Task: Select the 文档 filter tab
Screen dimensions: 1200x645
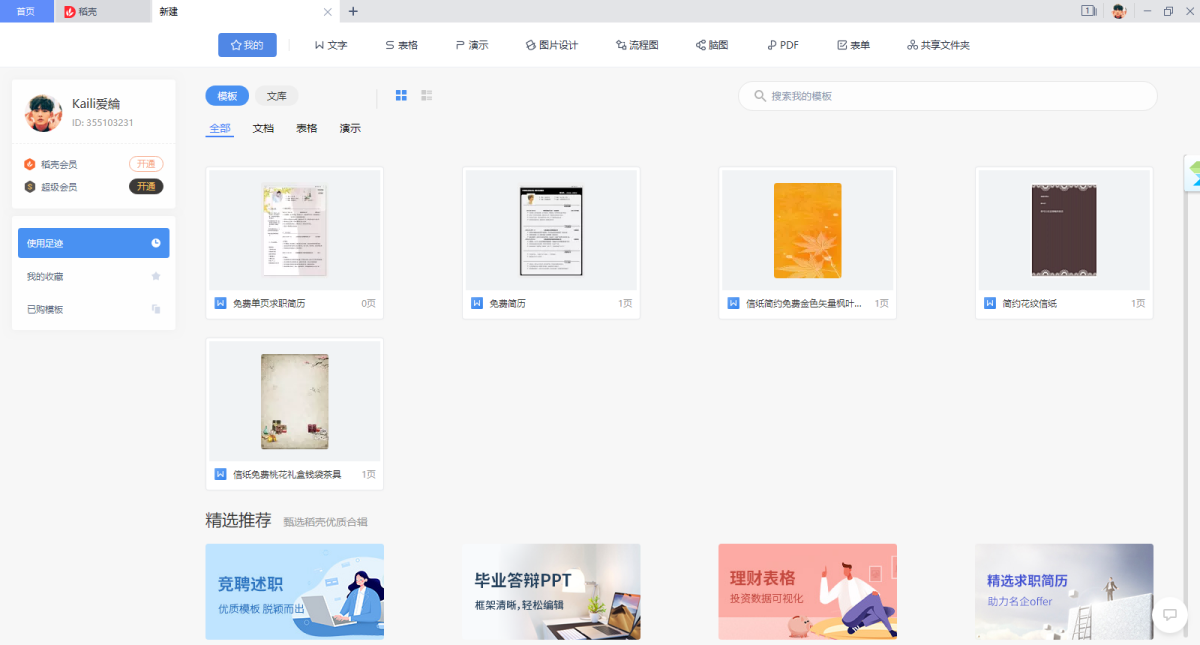Action: pos(263,128)
